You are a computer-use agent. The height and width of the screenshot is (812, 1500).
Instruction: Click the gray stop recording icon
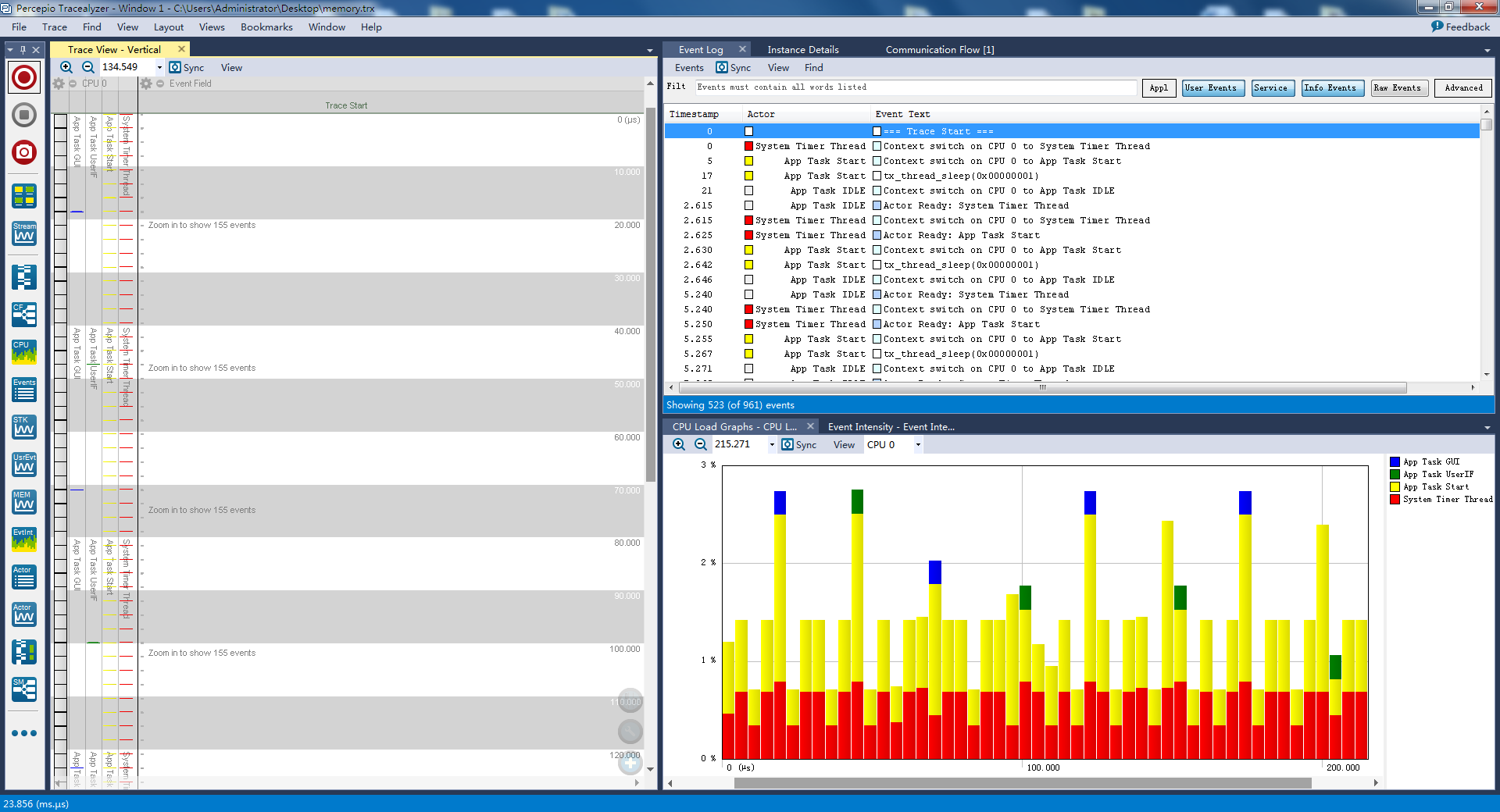24,116
